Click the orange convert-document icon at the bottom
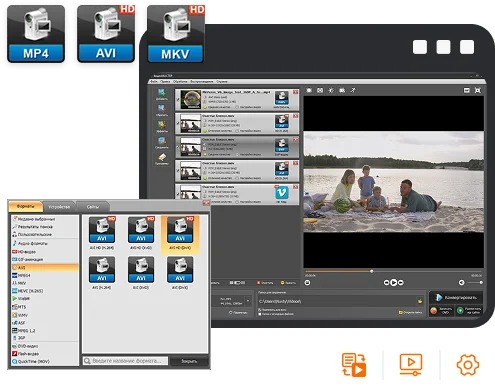Image resolution: width=495 pixels, height=392 pixels. click(354, 365)
